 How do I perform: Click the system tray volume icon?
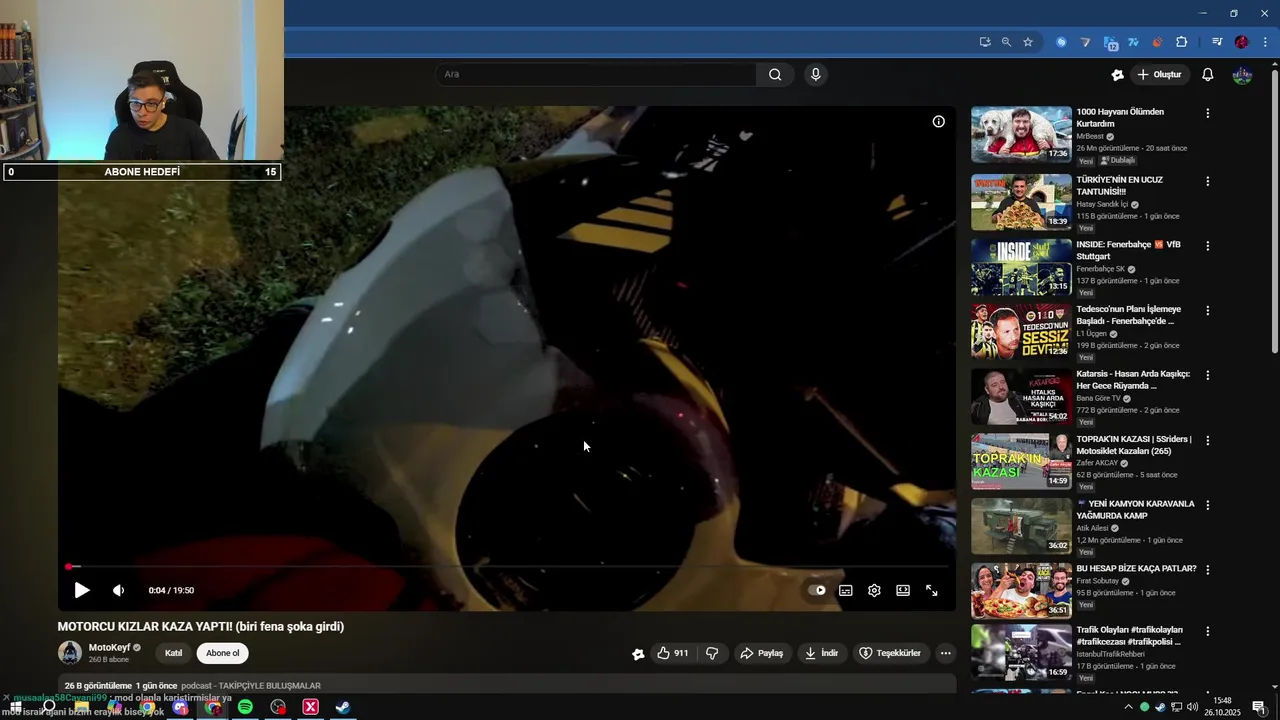tap(1192, 707)
